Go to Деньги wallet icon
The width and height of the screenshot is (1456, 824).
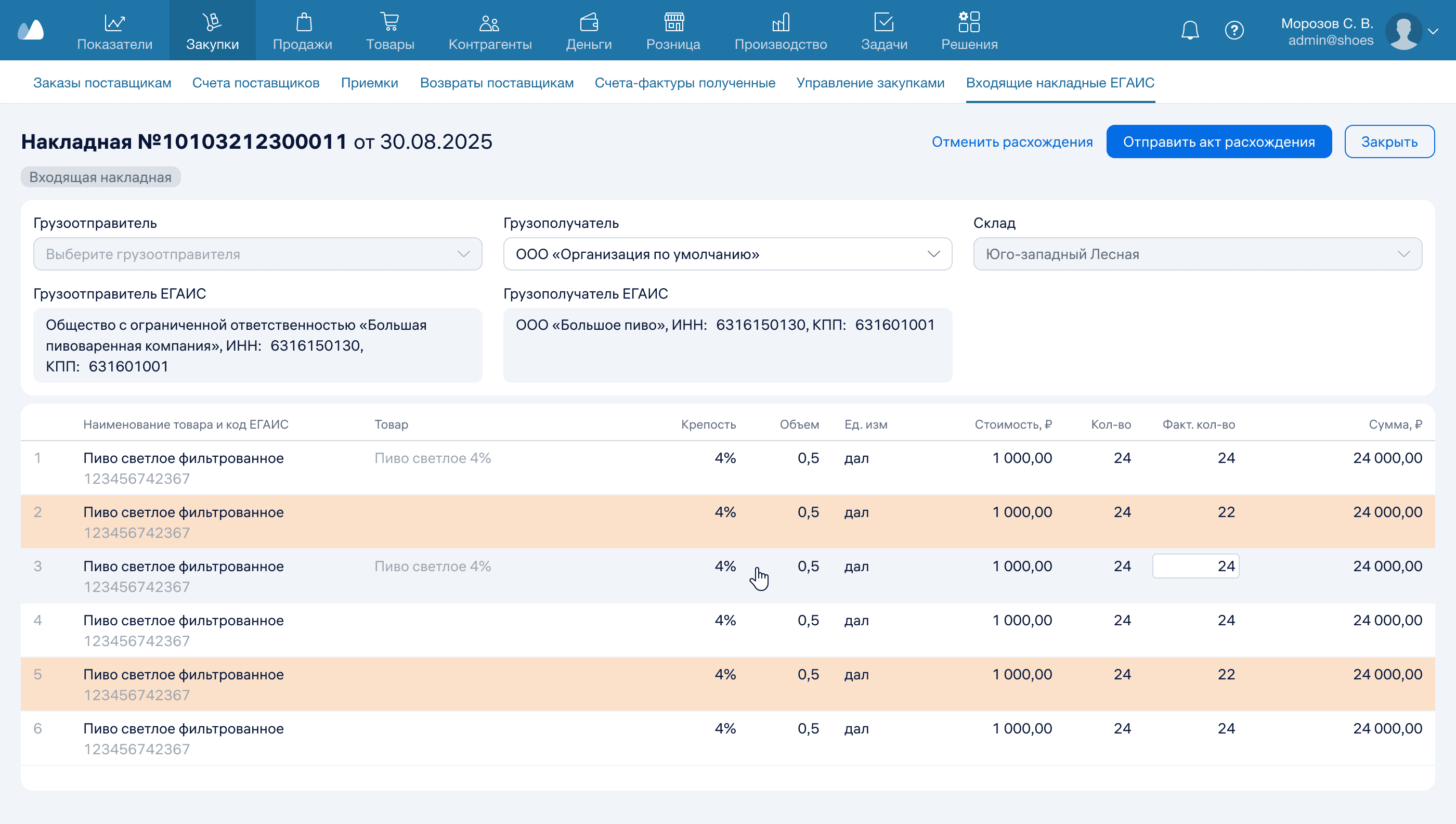click(x=588, y=23)
